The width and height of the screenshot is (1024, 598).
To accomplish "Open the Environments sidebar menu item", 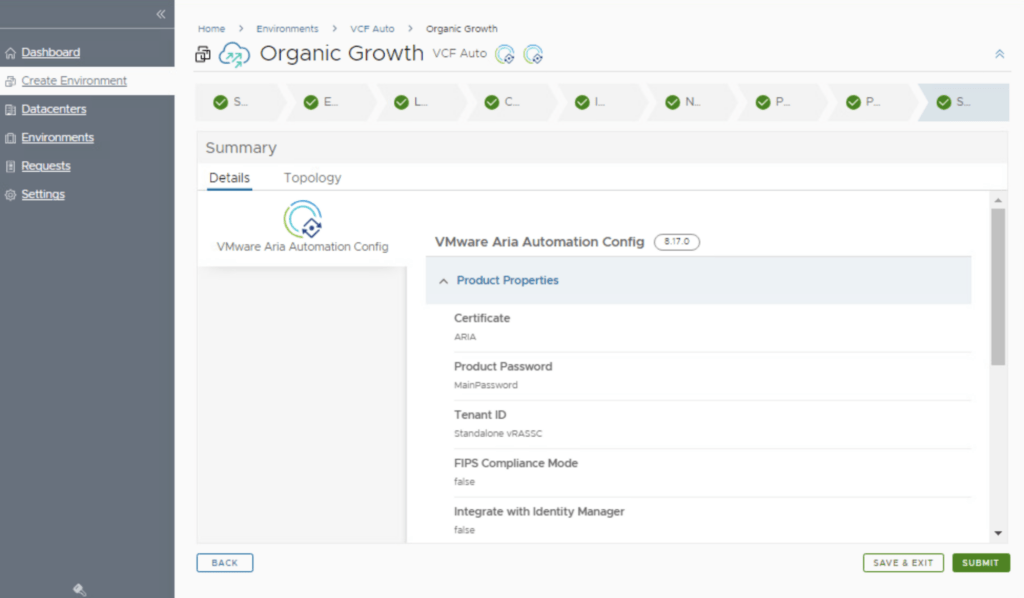I will coord(57,138).
